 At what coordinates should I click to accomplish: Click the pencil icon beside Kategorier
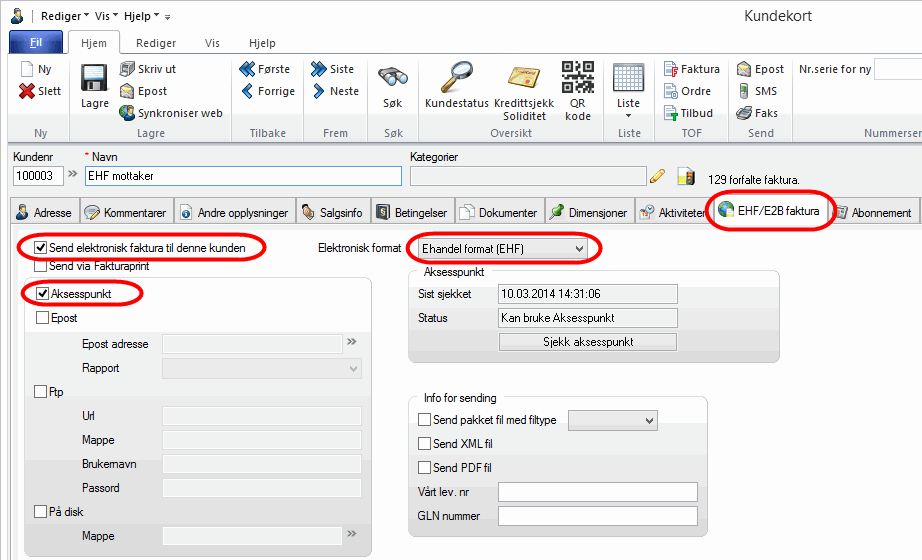[657, 176]
